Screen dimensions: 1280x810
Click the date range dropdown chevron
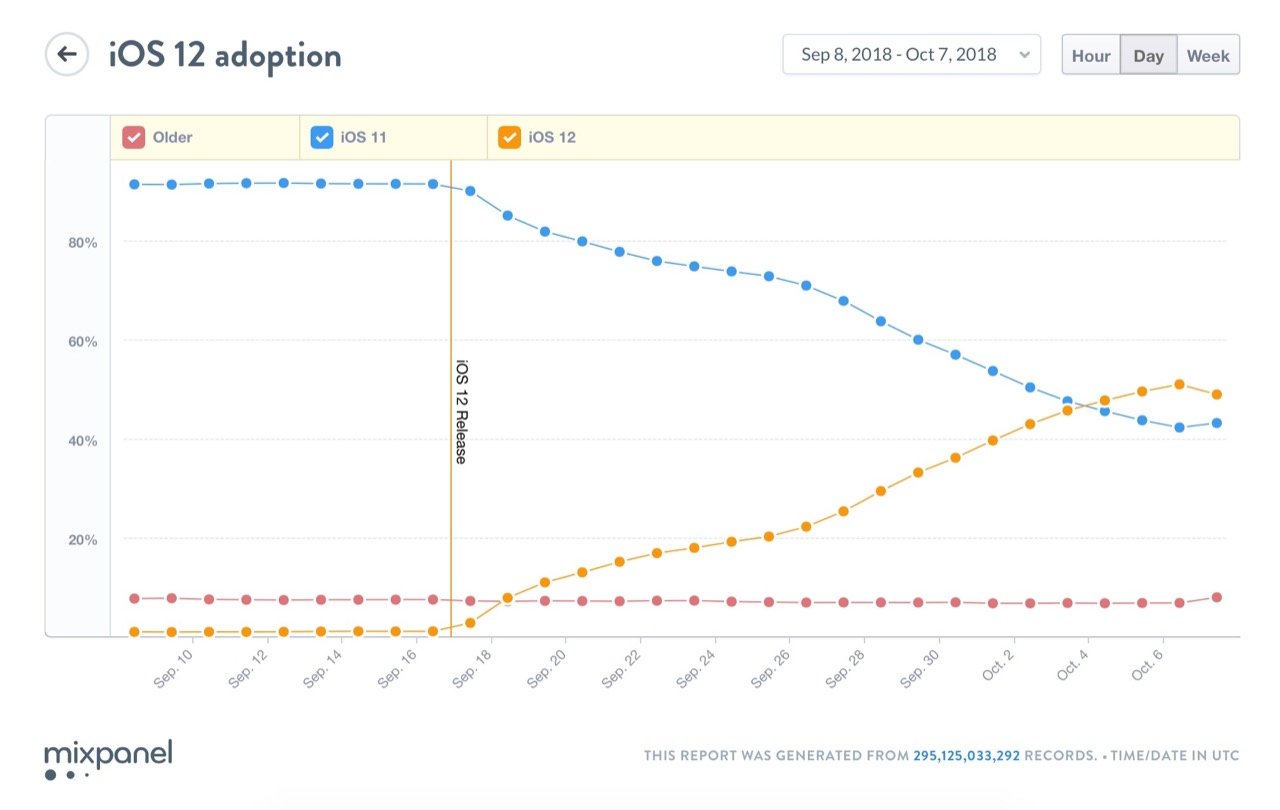point(1024,55)
